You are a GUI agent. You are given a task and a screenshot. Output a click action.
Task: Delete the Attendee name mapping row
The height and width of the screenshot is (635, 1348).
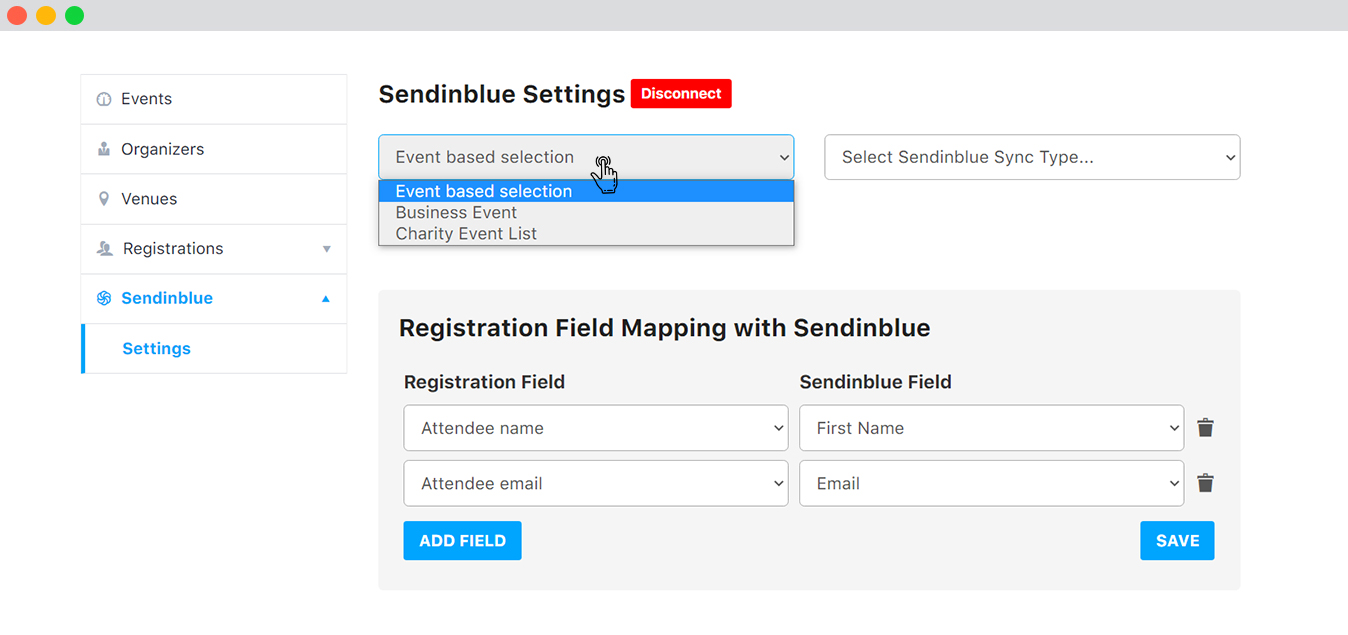pyautogui.click(x=1206, y=428)
